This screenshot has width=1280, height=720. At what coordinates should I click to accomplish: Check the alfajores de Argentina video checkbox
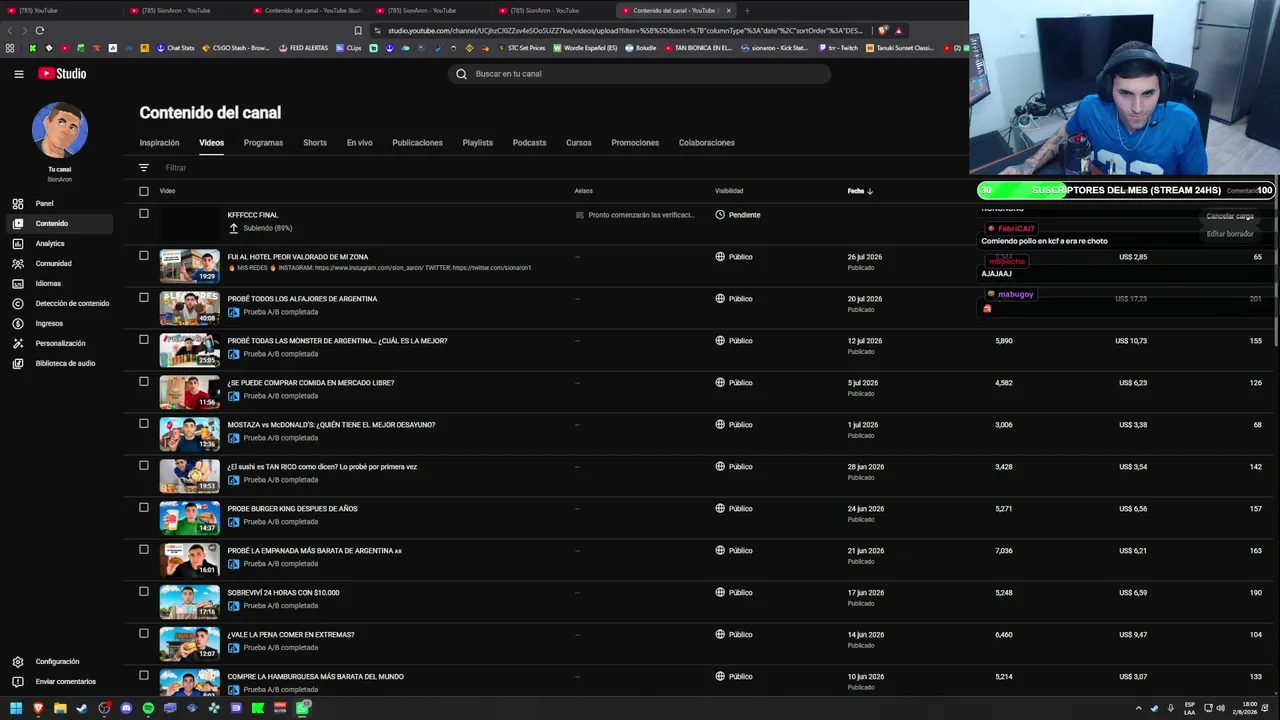(144, 298)
